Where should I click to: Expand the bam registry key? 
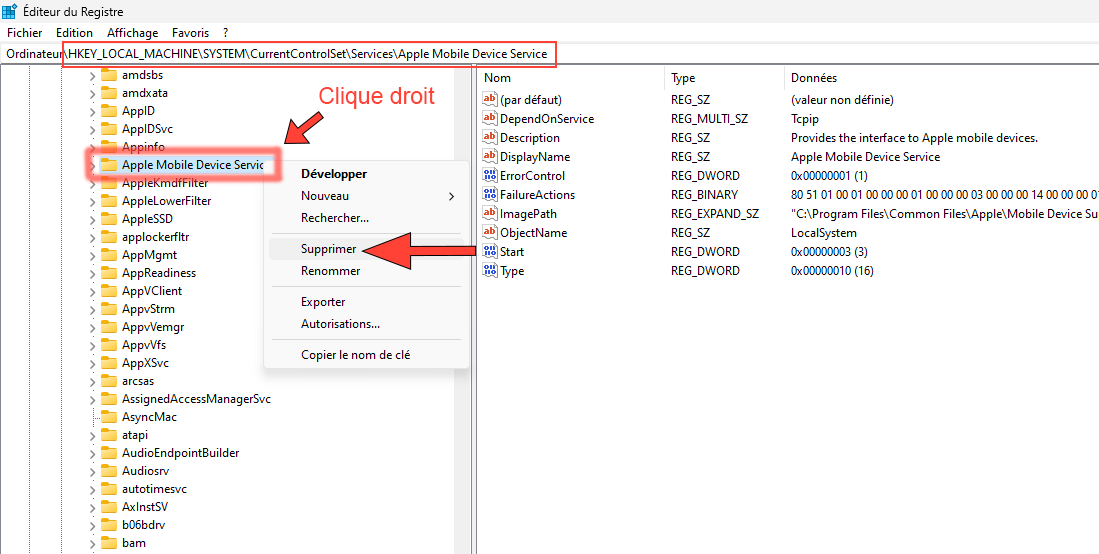pos(92,543)
